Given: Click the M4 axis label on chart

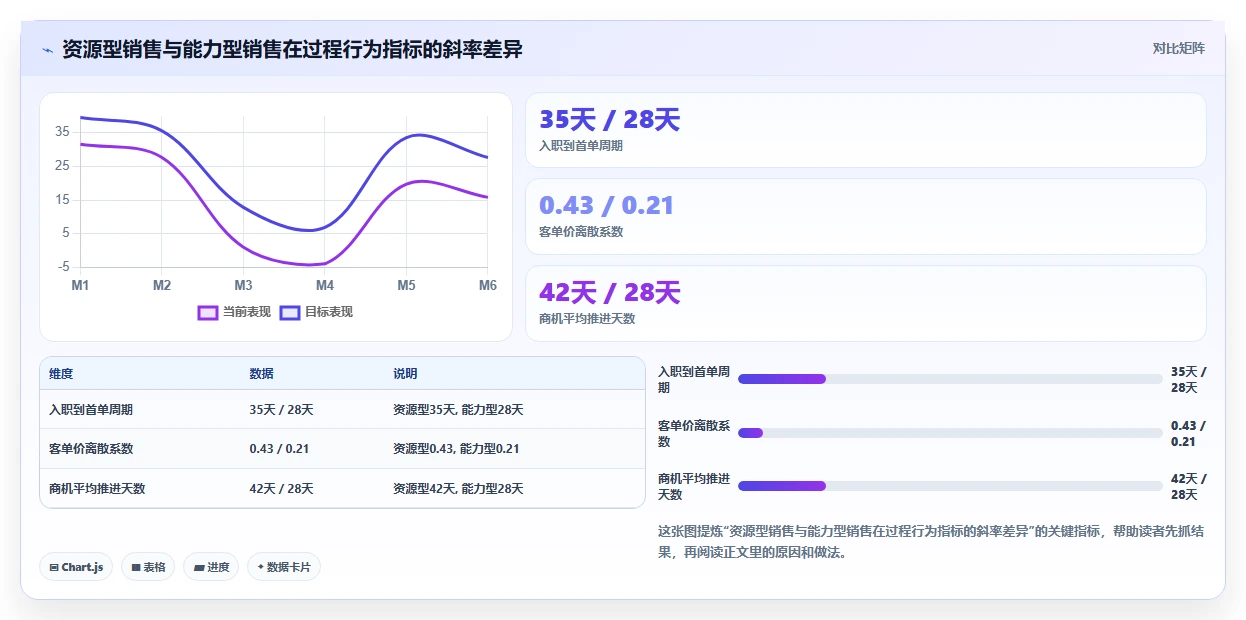Looking at the screenshot, I should coord(325,286).
